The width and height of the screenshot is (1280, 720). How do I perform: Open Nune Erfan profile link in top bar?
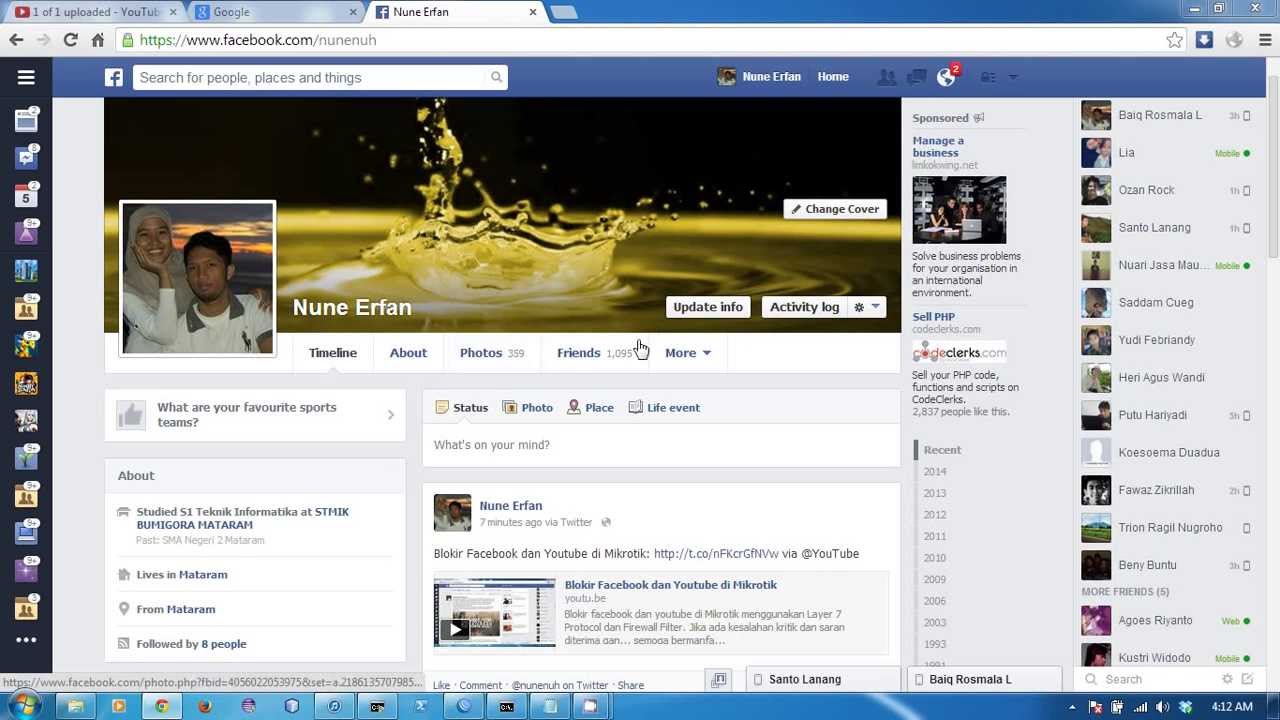click(x=759, y=77)
